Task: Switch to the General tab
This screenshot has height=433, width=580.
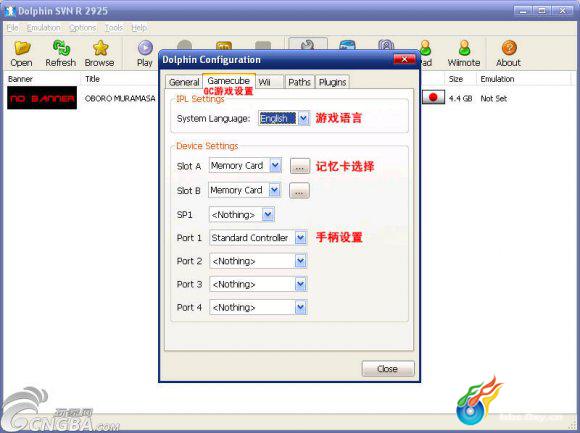Action: click(x=184, y=82)
